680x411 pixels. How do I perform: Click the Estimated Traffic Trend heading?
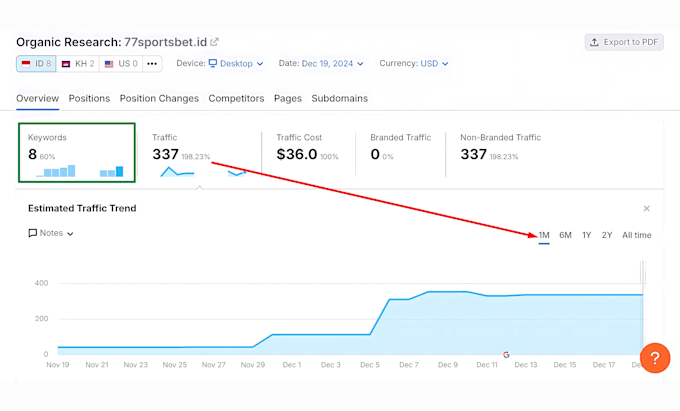point(82,209)
